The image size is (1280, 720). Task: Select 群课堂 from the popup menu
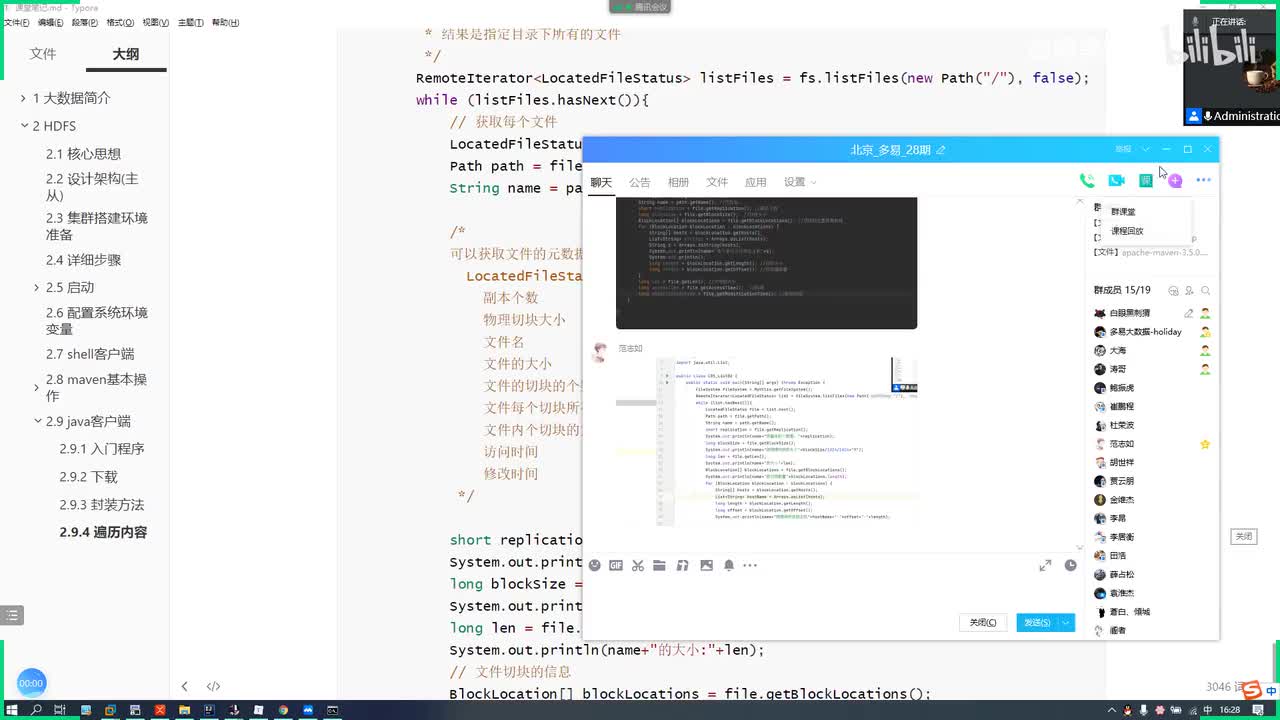[1123, 212]
